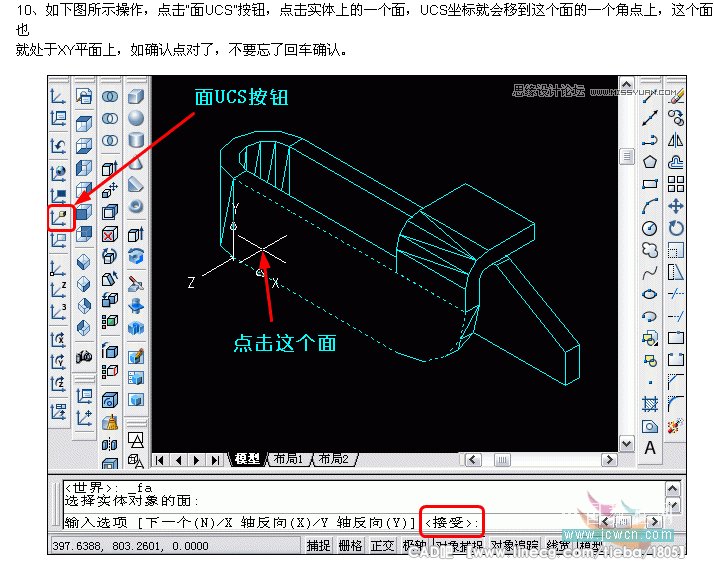The width and height of the screenshot is (714, 569).
Task: Click the Revision Cloud tool
Action: point(650,249)
